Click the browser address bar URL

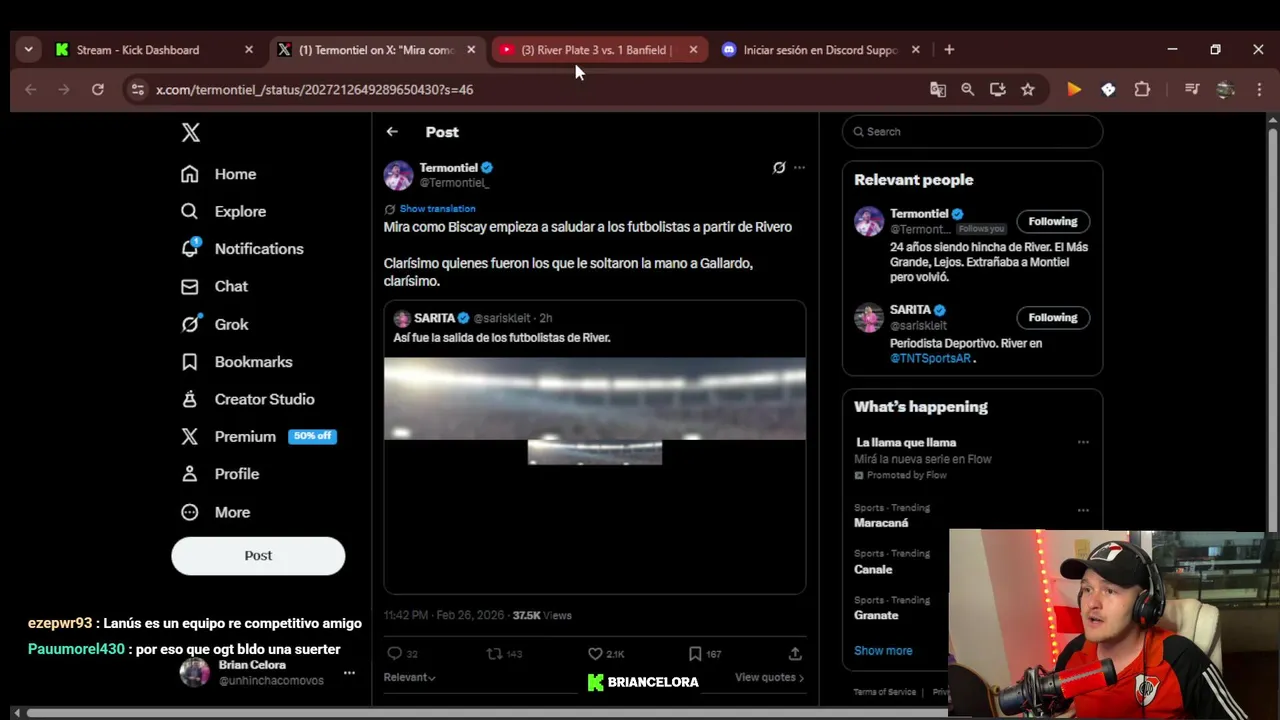(314, 89)
